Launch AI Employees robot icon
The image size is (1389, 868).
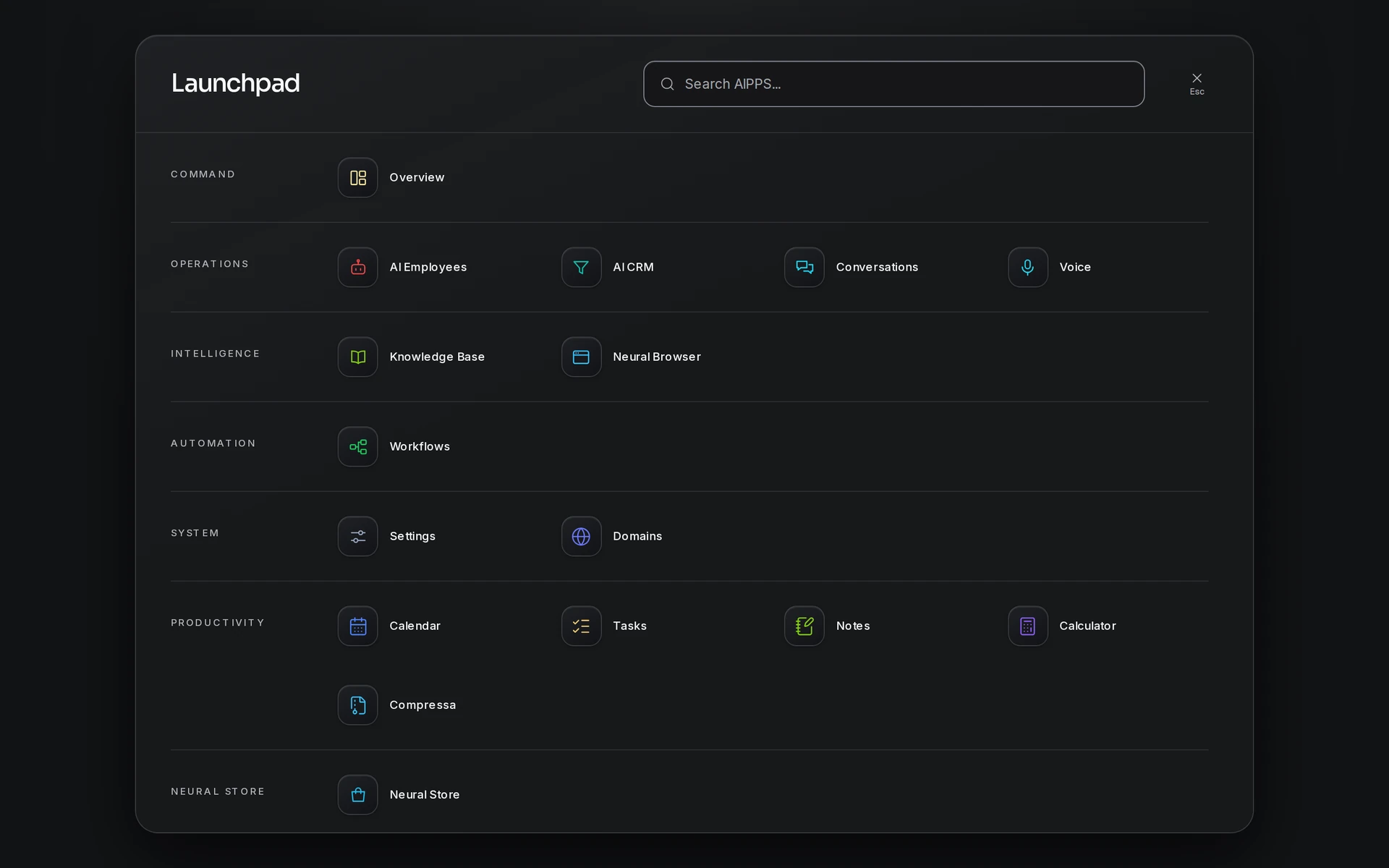(x=357, y=267)
